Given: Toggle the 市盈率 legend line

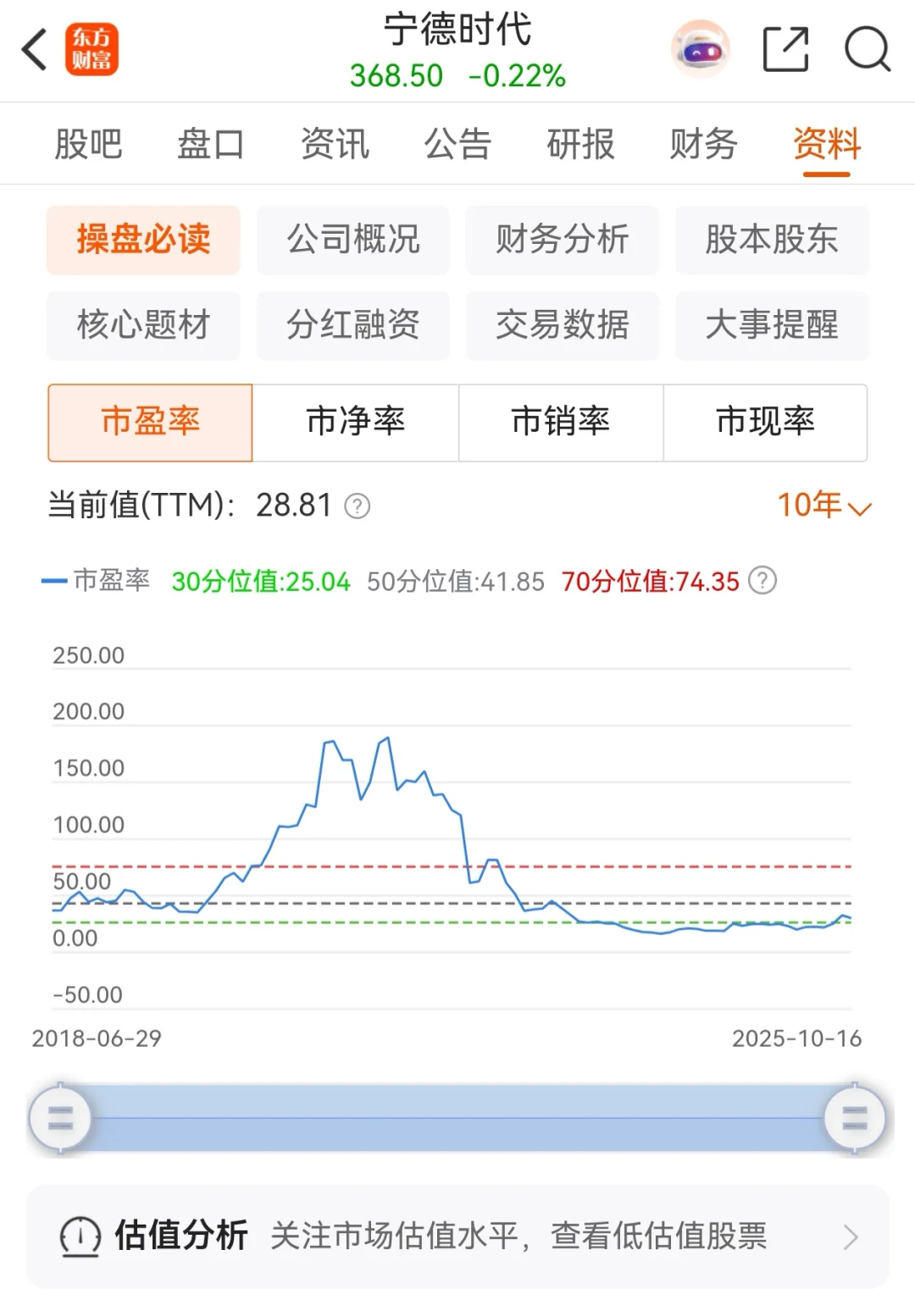Looking at the screenshot, I should pos(96,581).
